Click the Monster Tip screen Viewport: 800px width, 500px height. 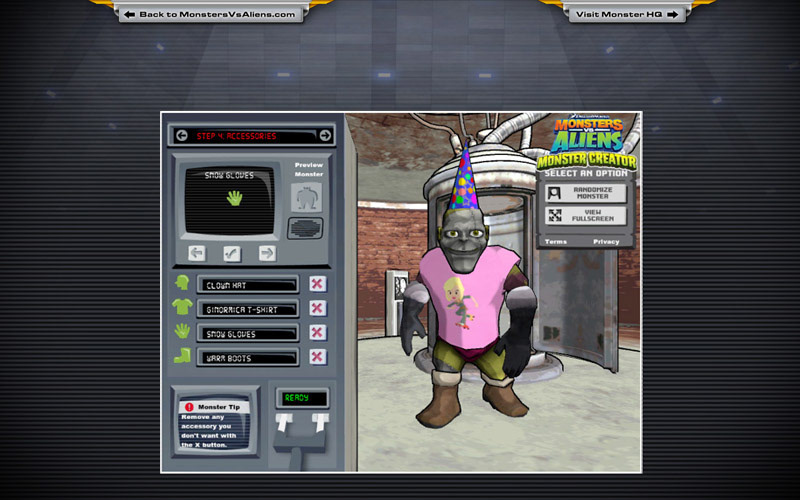pos(215,423)
